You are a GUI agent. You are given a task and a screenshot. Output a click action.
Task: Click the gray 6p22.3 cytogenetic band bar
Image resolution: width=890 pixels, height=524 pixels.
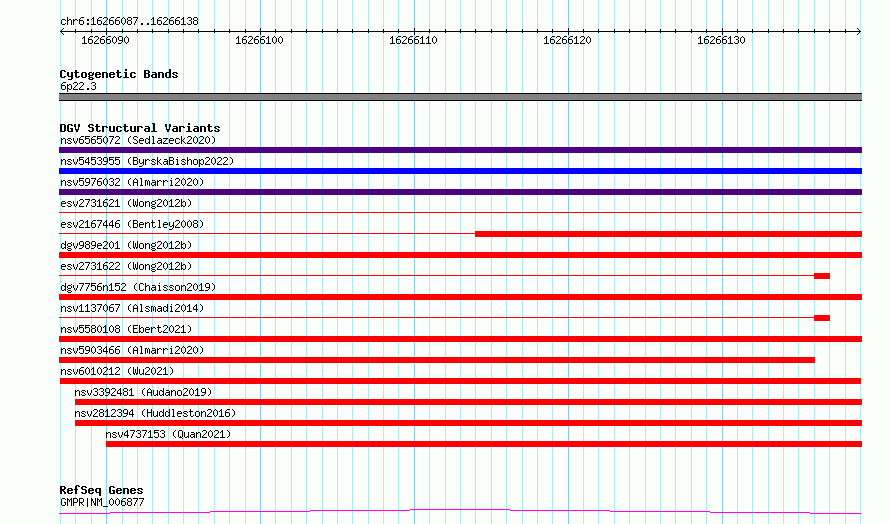(460, 97)
